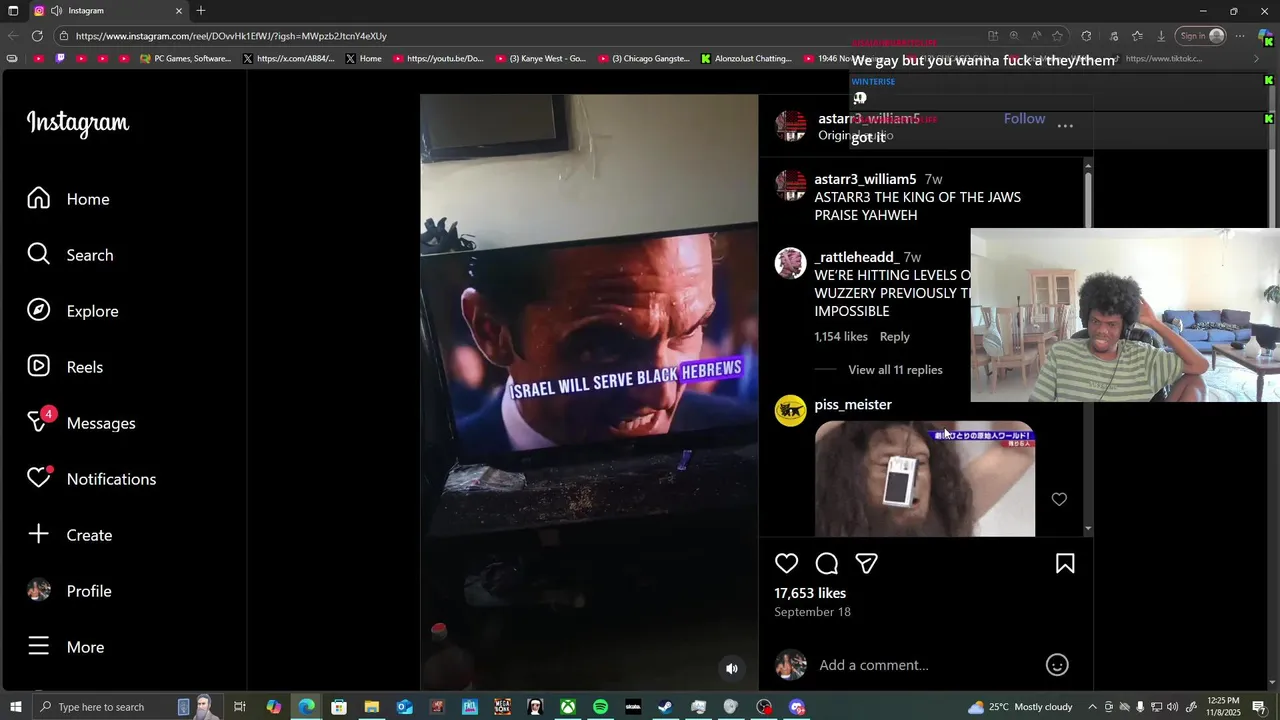
Task: Go to Home in the Instagram sidebar
Action: pyautogui.click(x=68, y=199)
